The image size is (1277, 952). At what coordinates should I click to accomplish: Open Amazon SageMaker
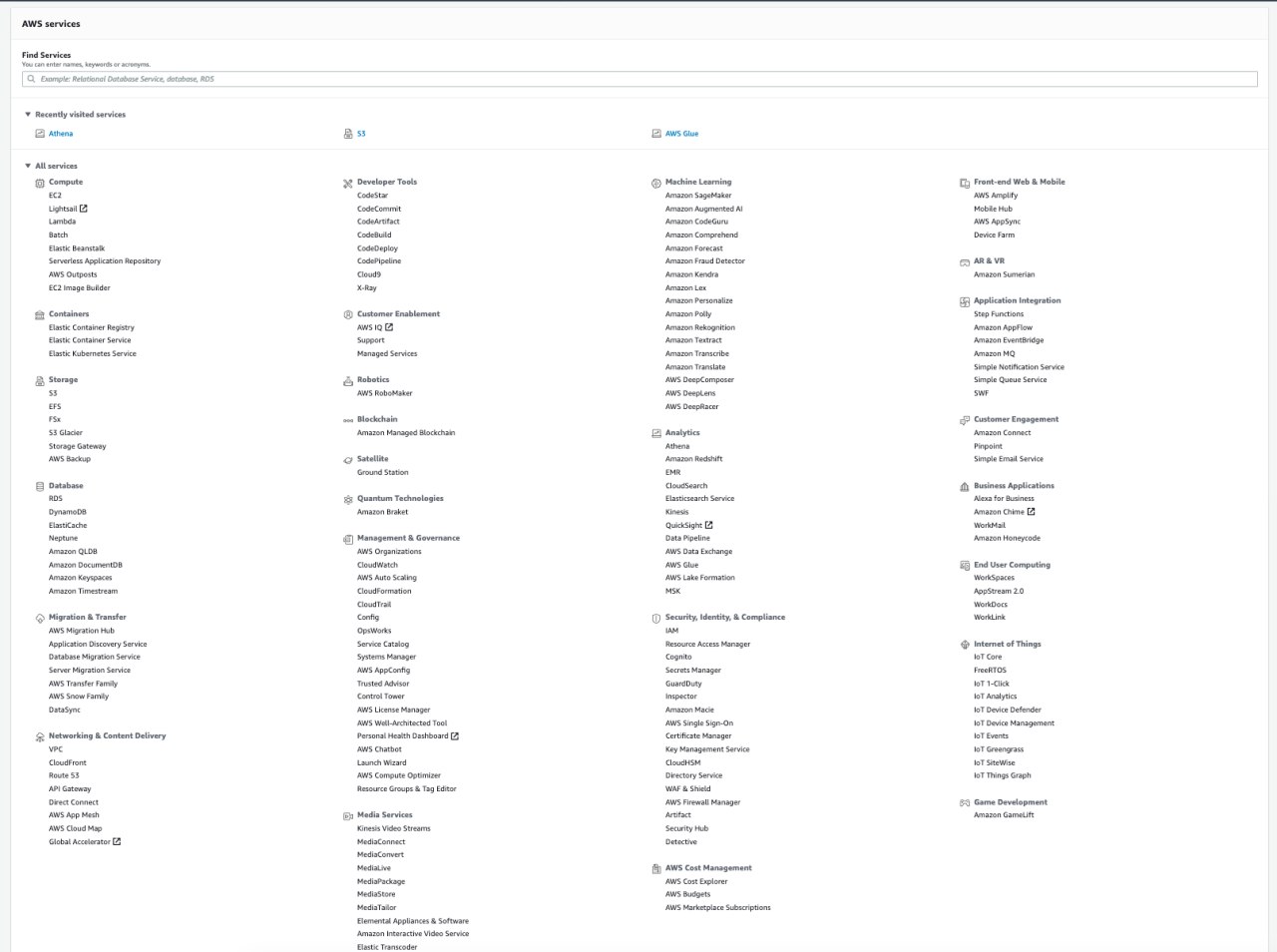point(698,196)
